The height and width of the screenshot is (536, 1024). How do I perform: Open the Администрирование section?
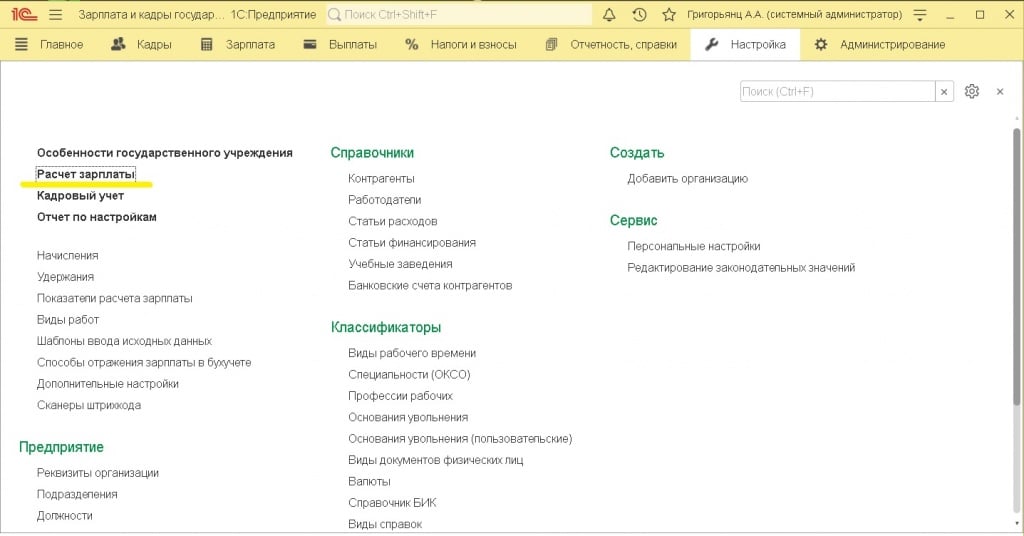[880, 44]
